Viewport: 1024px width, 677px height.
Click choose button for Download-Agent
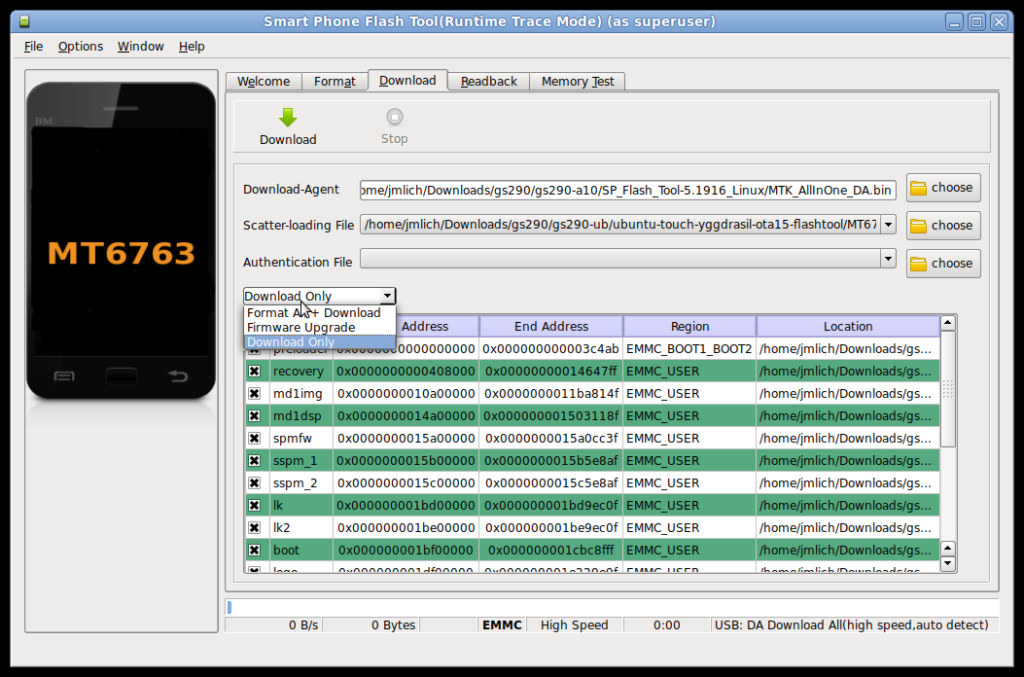[x=943, y=188]
